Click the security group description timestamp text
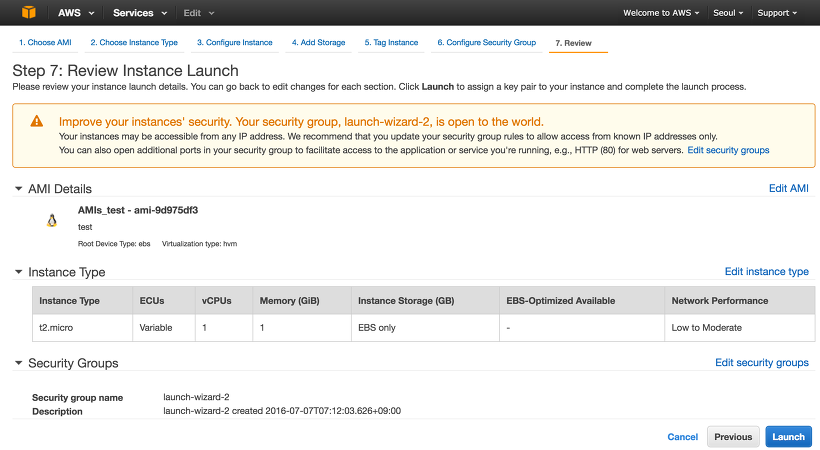 pos(282,411)
